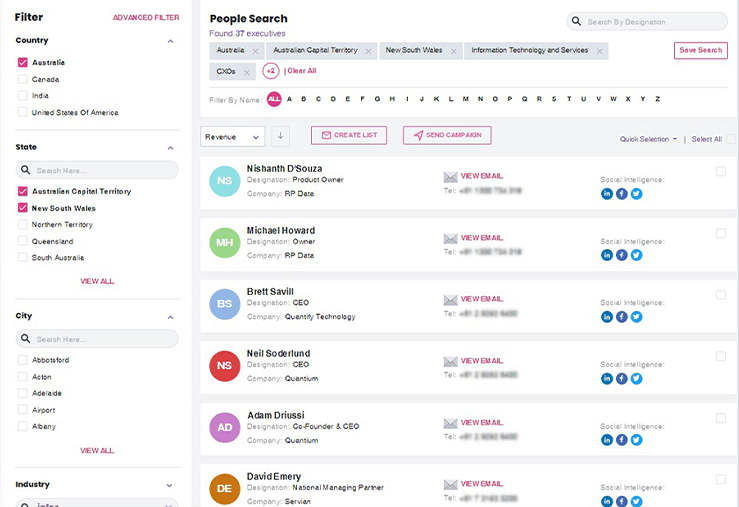Filter names by letter A
739x507 pixels.
pos(289,99)
